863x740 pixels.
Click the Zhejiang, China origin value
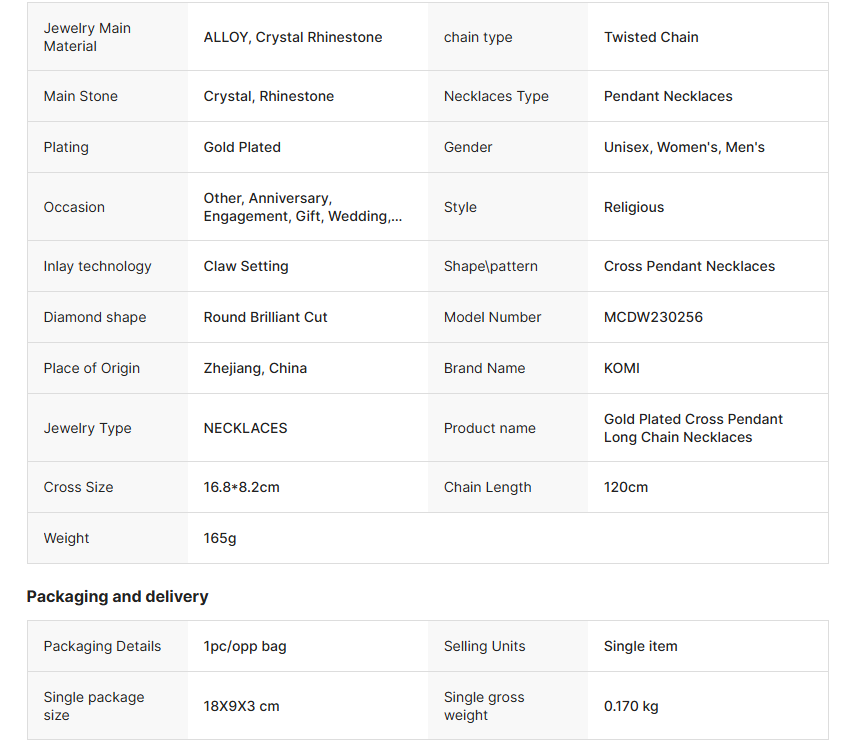(x=255, y=368)
